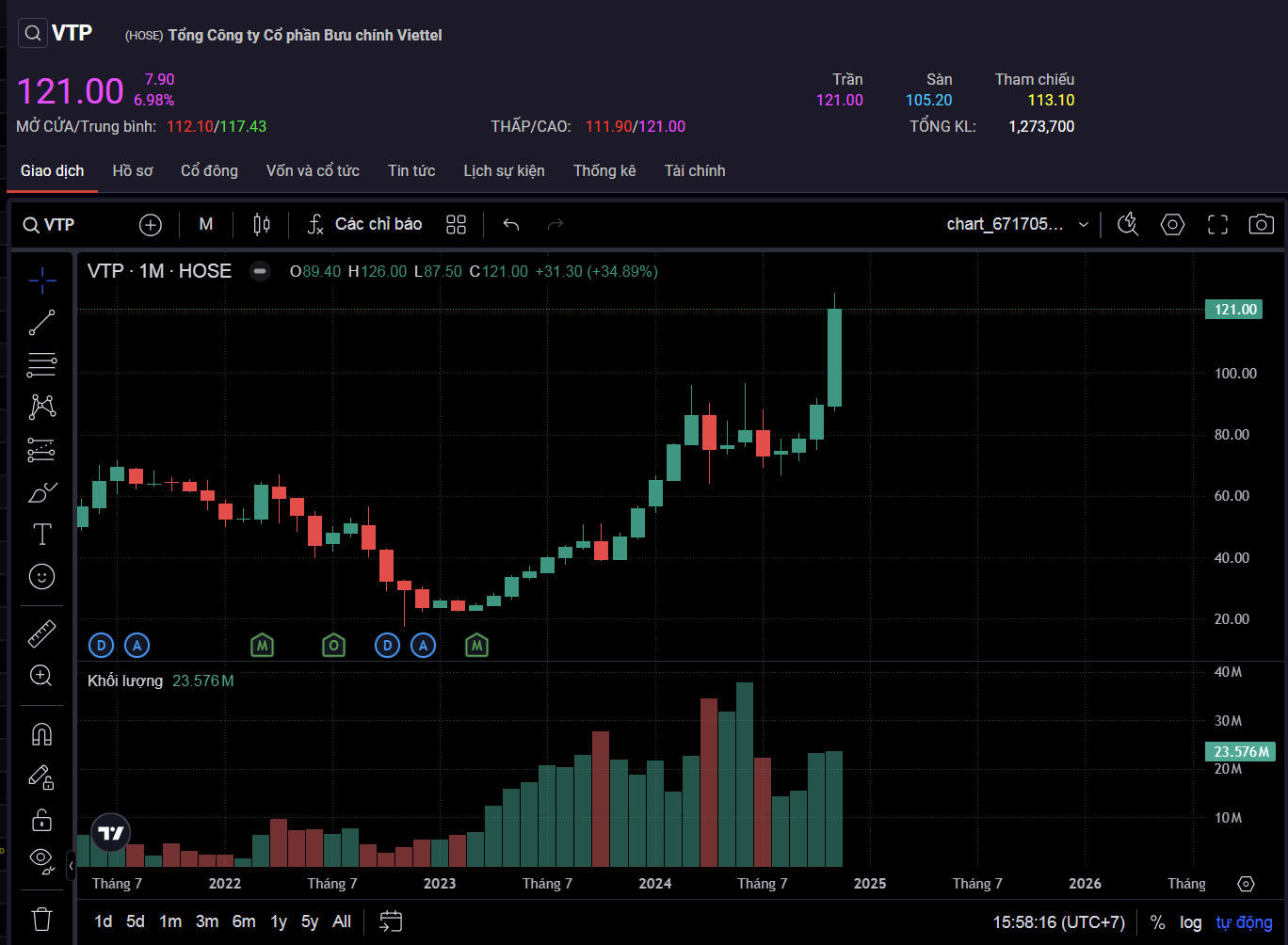The height and width of the screenshot is (945, 1288).
Task: Switch to the Cổ đông tab
Action: tap(209, 170)
